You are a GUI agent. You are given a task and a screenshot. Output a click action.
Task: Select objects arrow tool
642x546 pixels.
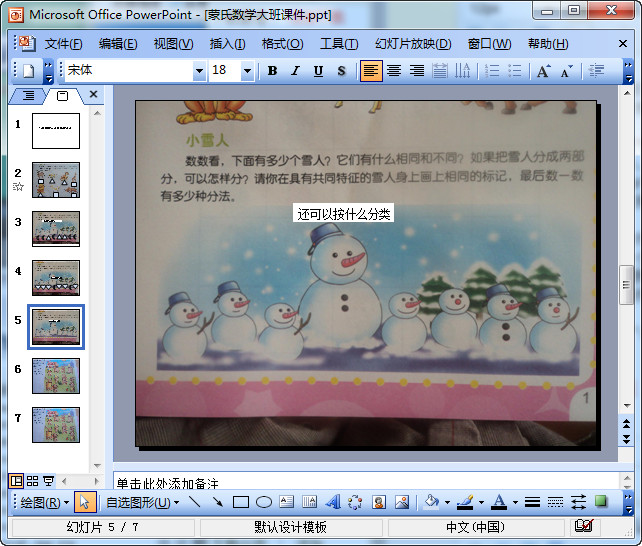pyautogui.click(x=85, y=502)
